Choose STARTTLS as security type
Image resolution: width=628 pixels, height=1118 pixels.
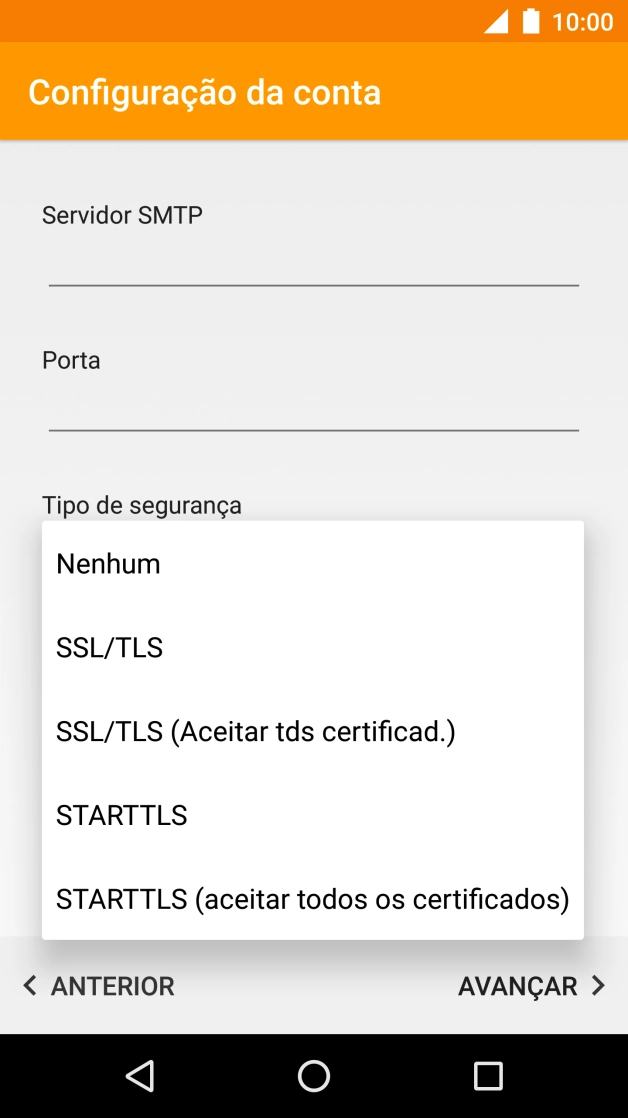coord(121,815)
